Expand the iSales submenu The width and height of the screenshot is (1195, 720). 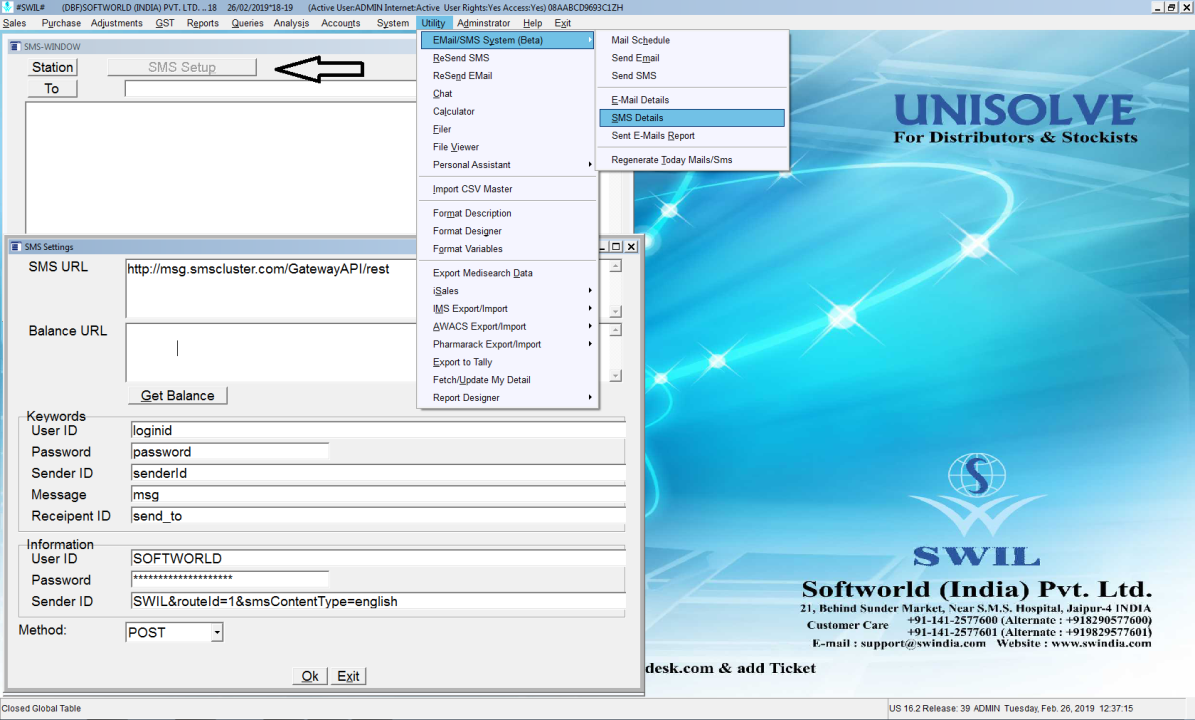point(507,291)
